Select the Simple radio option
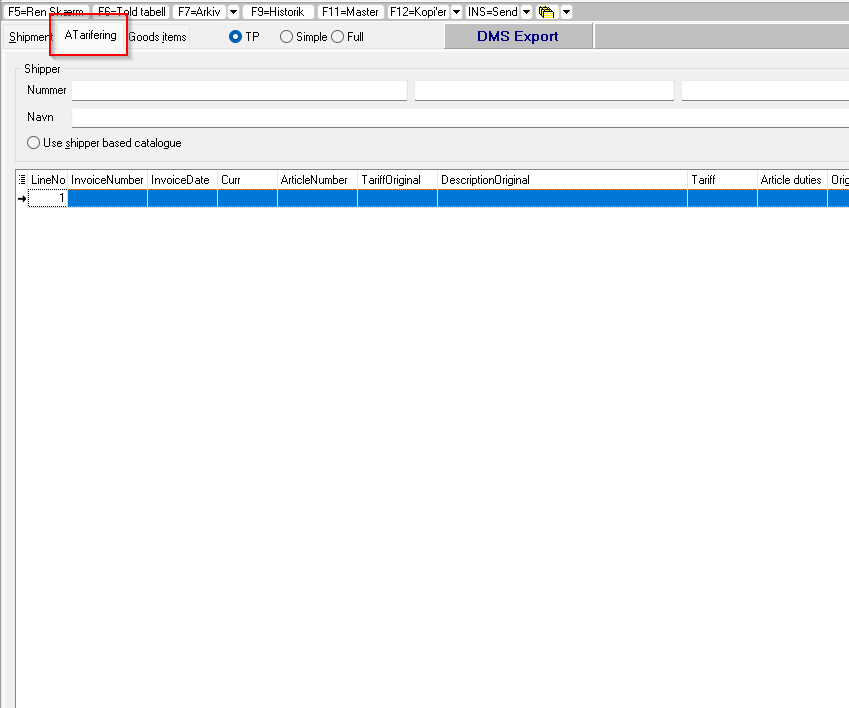 click(x=287, y=37)
